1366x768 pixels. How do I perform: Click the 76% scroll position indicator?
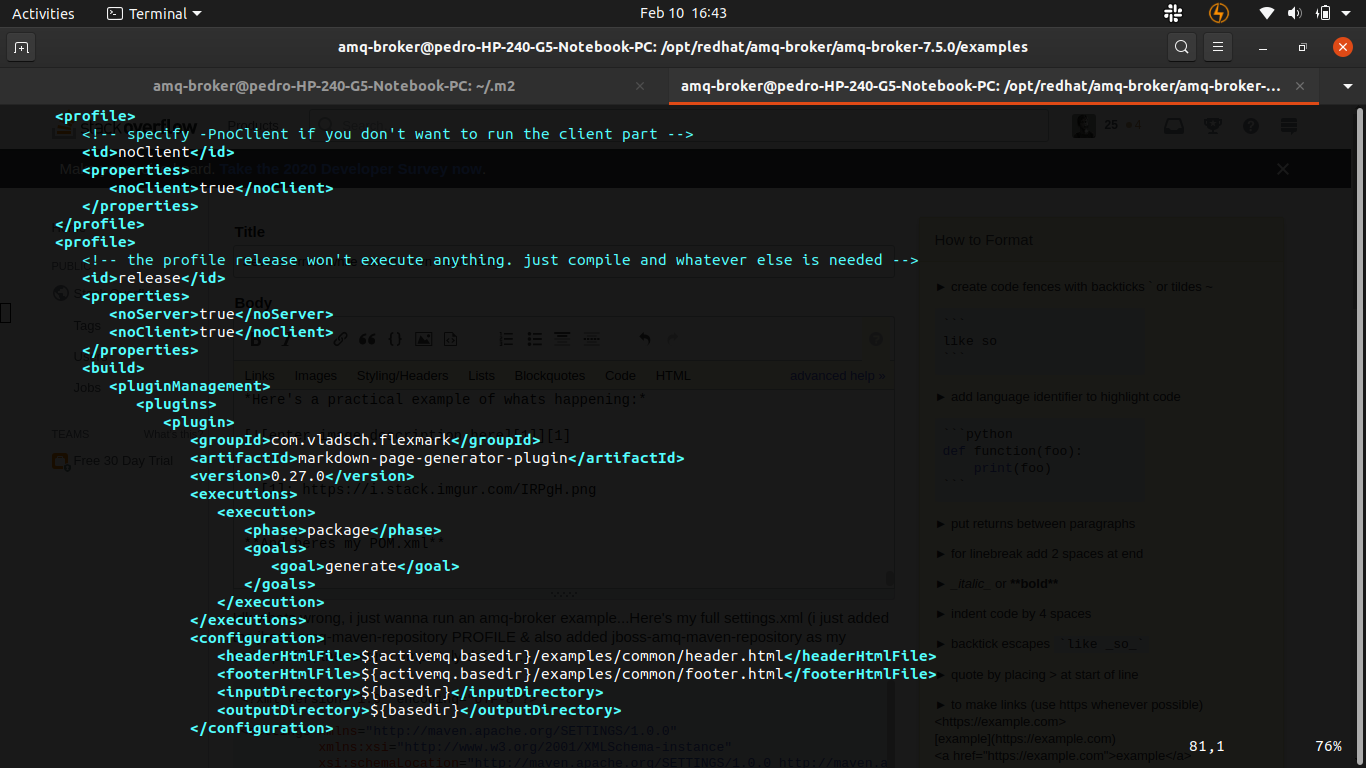(x=1329, y=746)
